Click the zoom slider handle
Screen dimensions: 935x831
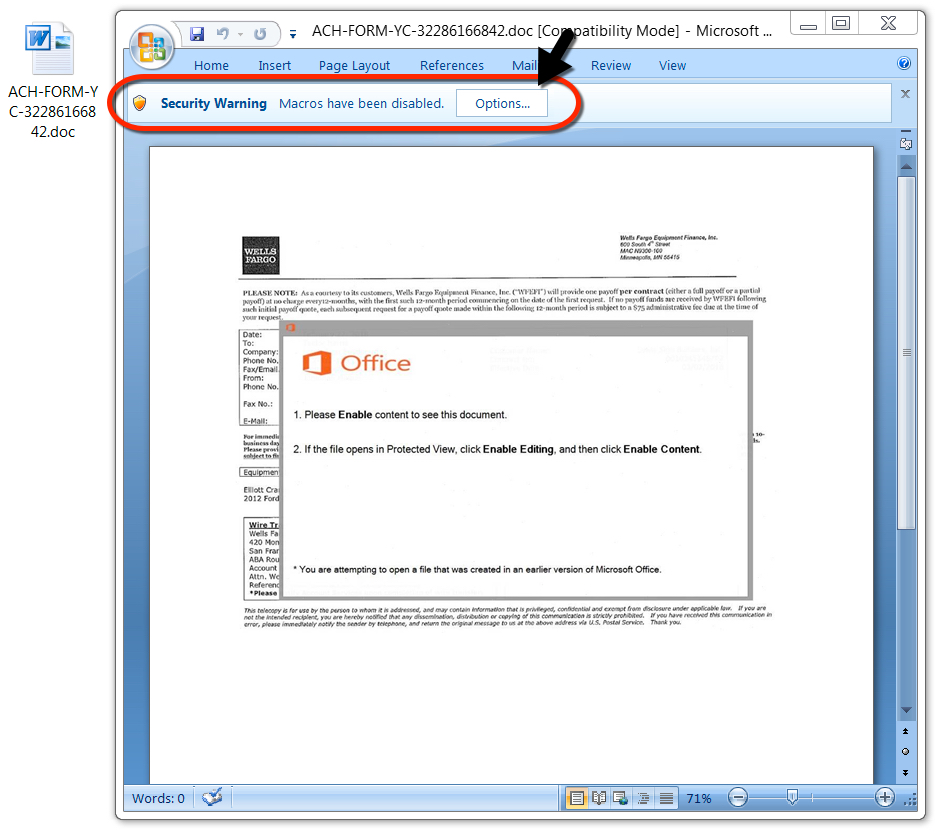792,797
